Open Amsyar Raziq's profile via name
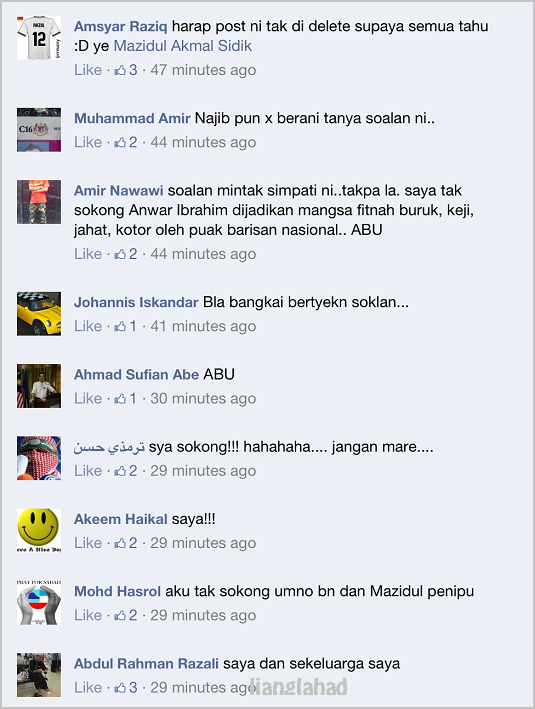The width and height of the screenshot is (535, 709). pos(120,27)
